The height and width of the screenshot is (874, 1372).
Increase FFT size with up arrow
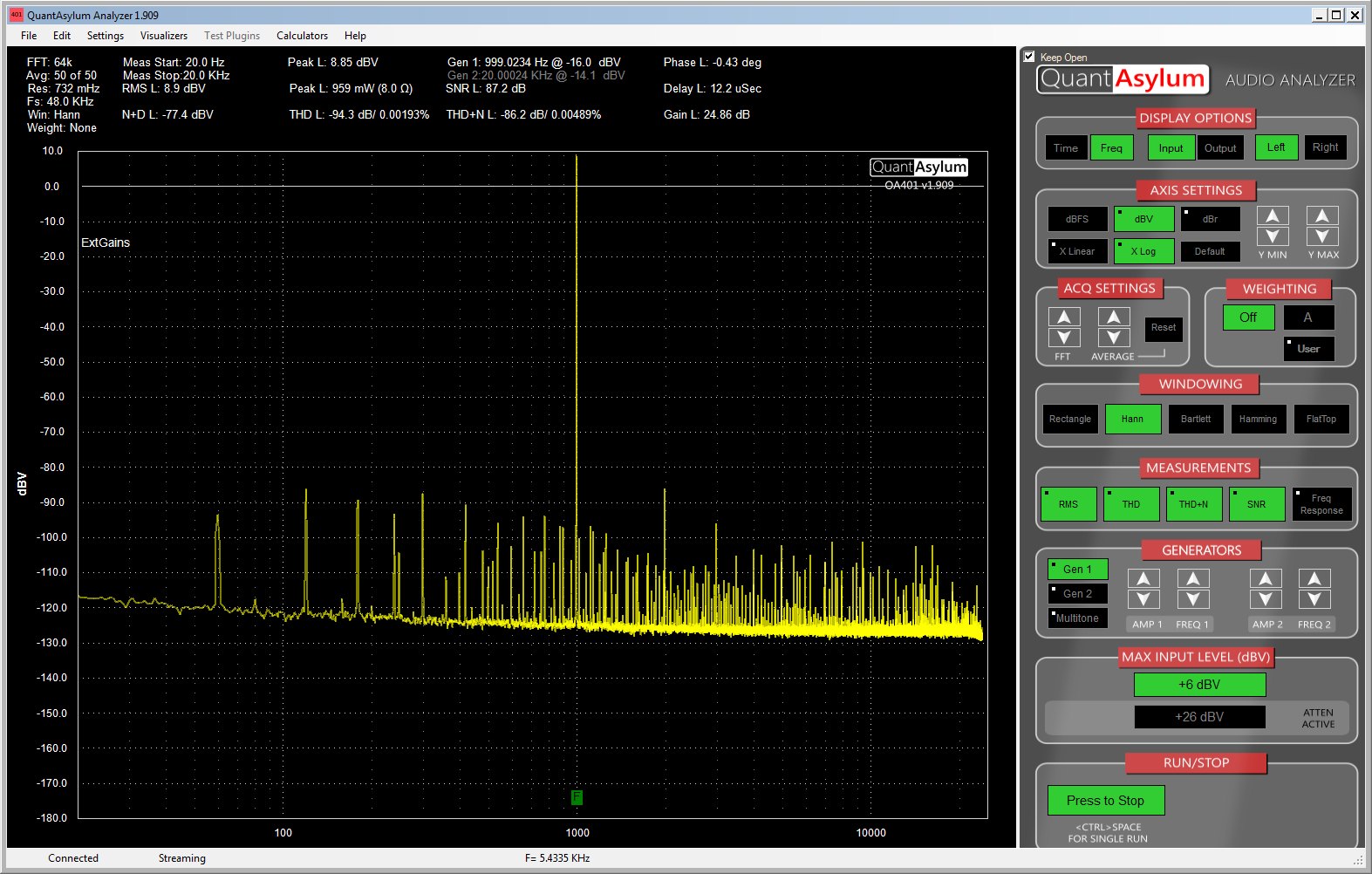pos(1064,317)
